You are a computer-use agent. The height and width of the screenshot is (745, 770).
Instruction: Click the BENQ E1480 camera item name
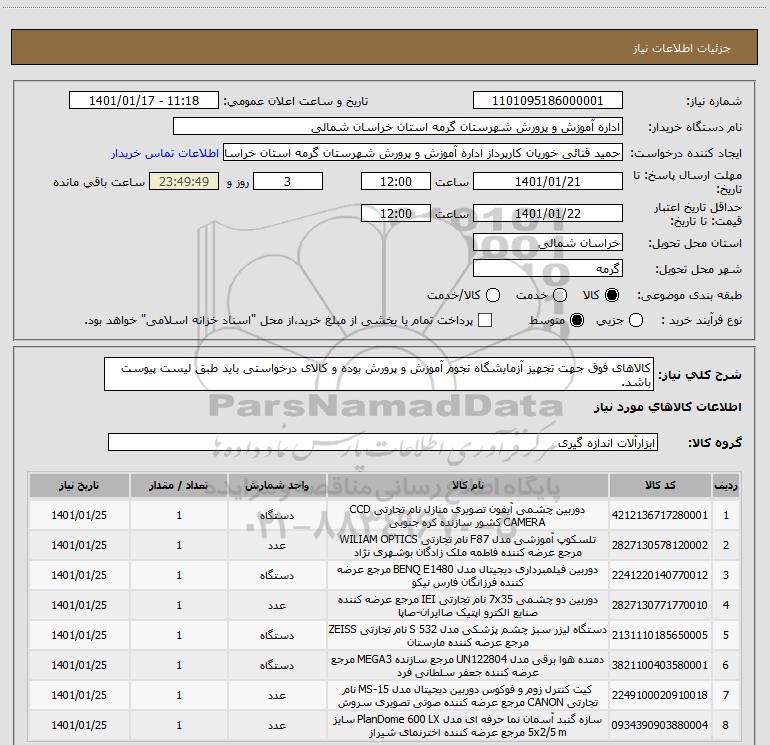tap(468, 576)
